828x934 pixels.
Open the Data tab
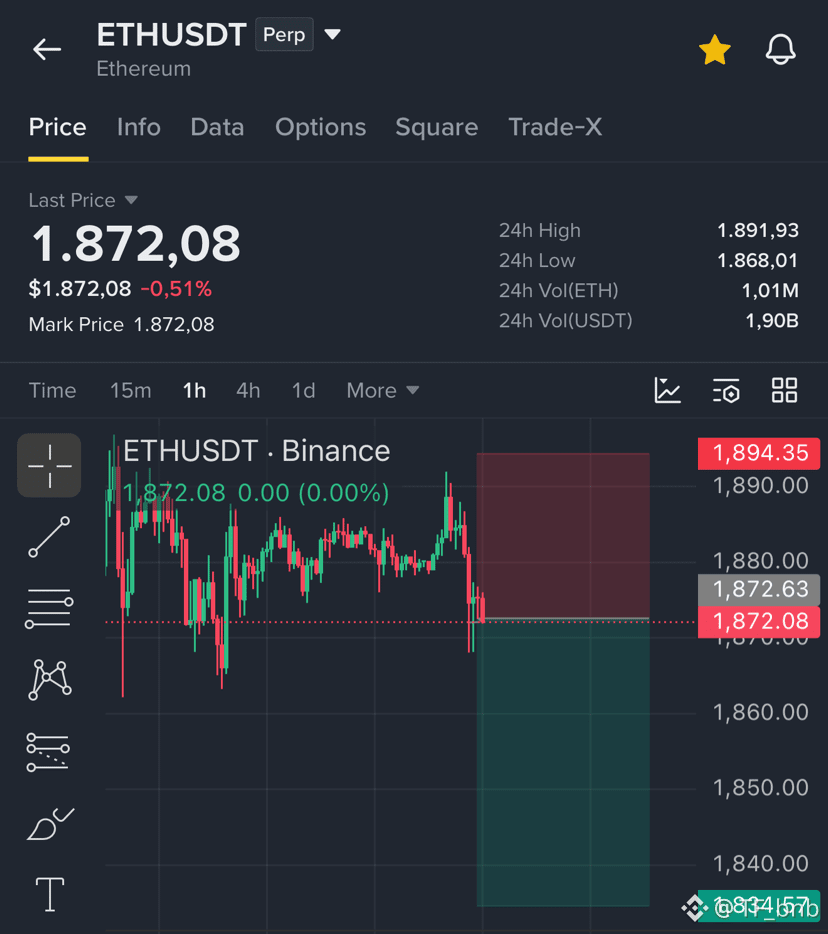[217, 127]
